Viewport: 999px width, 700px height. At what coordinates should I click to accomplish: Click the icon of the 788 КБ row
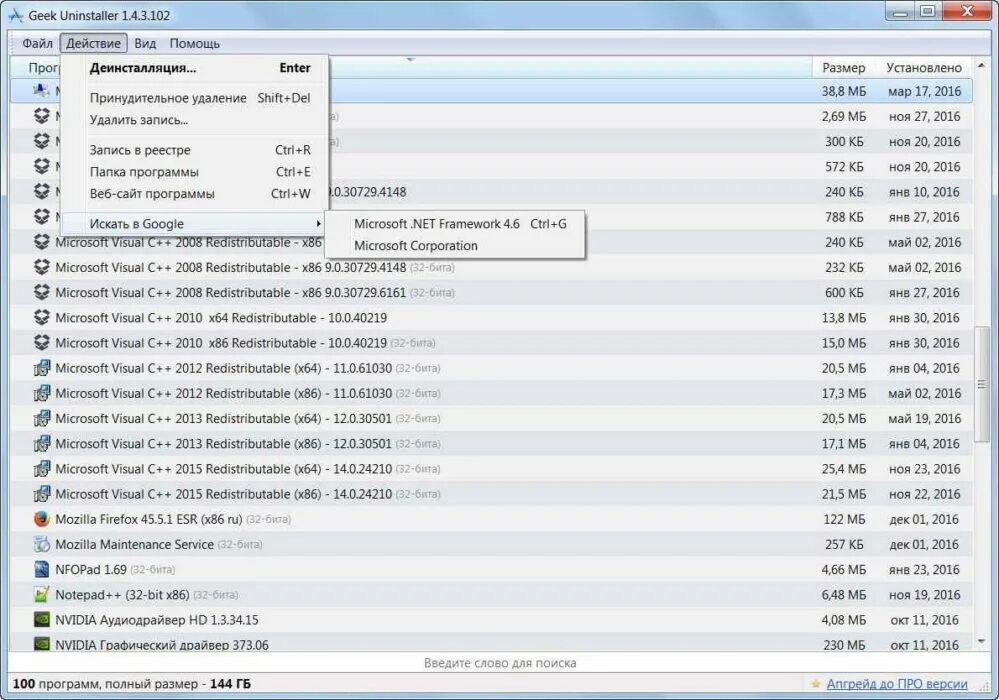coord(41,217)
